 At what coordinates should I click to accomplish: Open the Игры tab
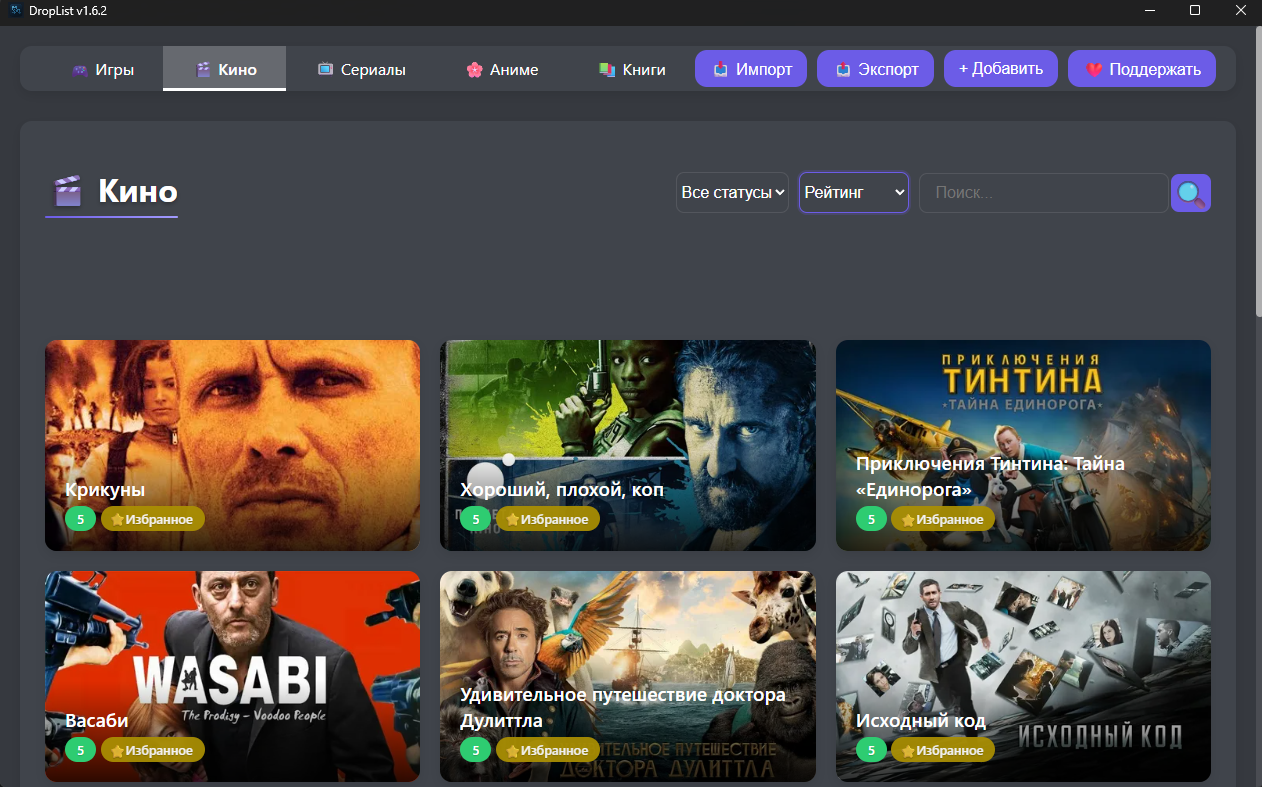pyautogui.click(x=102, y=70)
